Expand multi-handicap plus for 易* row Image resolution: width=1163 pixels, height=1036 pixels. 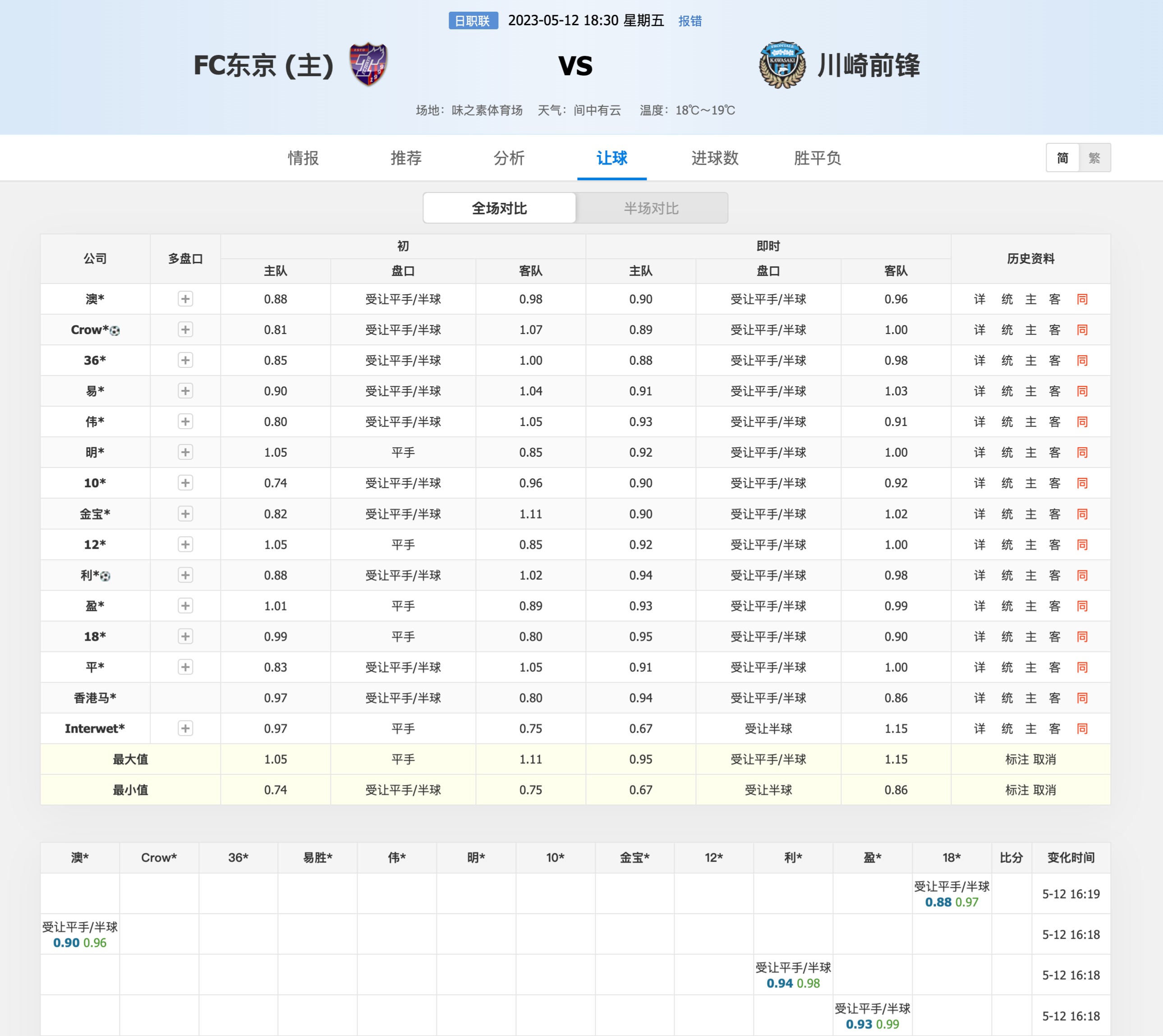pyautogui.click(x=185, y=391)
